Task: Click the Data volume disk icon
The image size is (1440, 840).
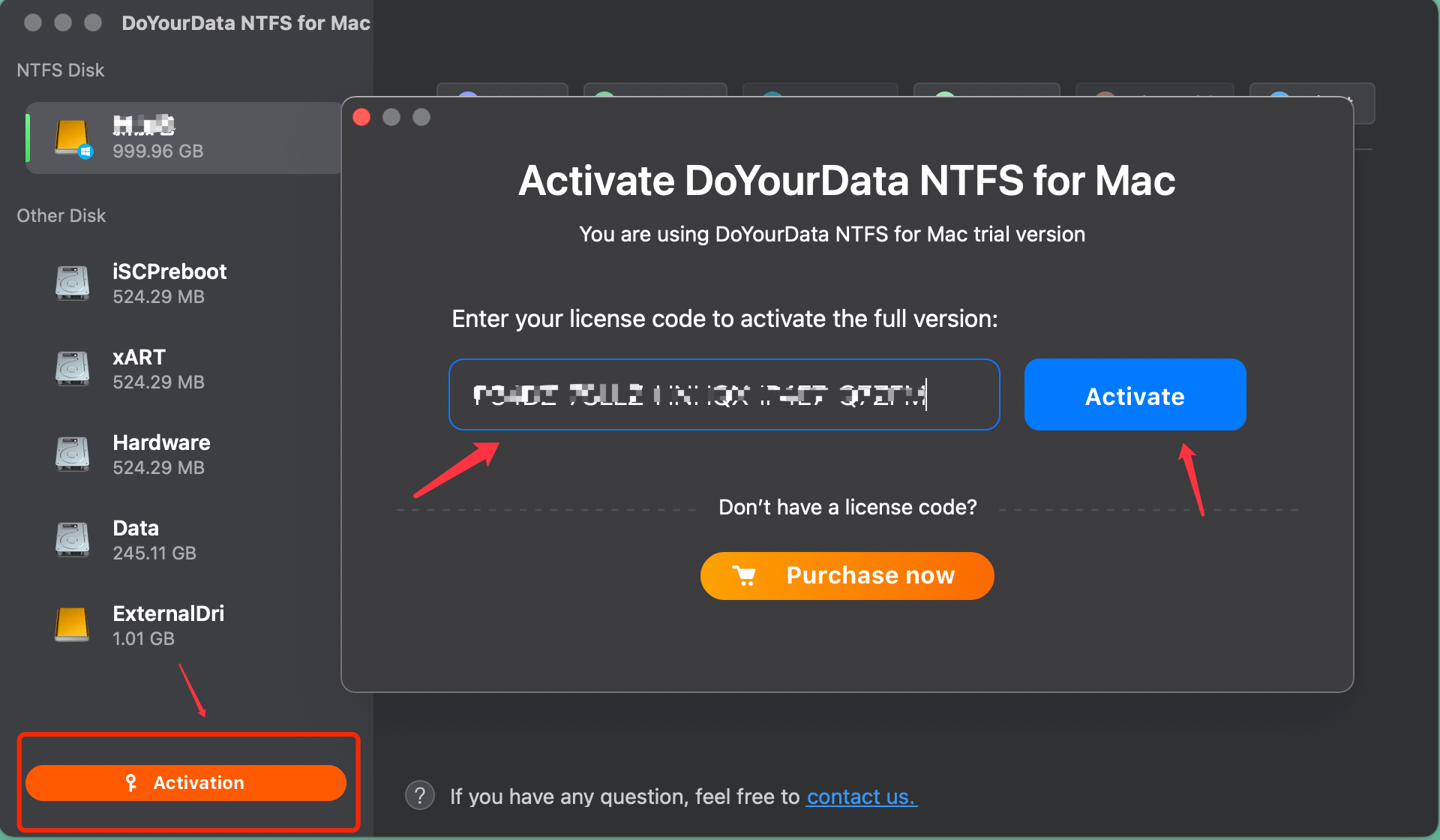Action: [x=71, y=539]
